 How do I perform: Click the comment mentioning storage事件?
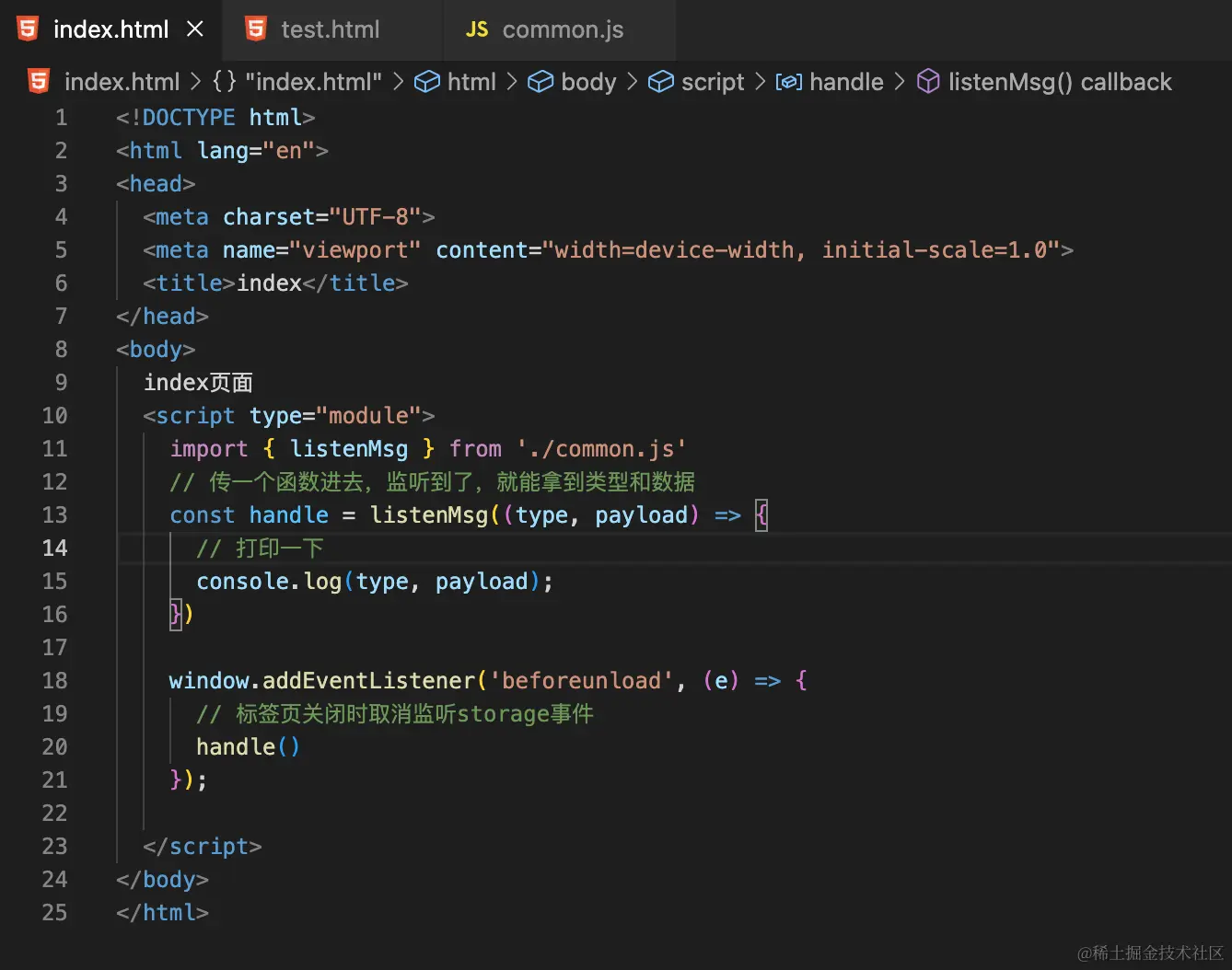point(395,714)
